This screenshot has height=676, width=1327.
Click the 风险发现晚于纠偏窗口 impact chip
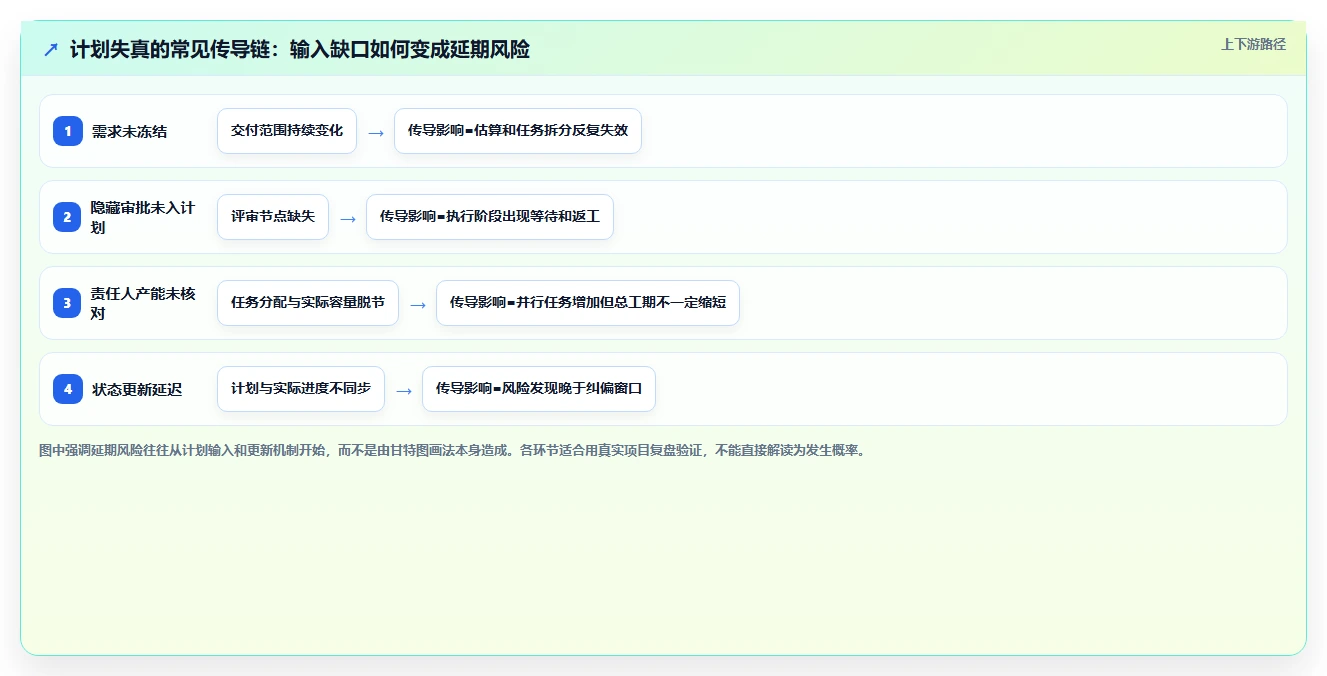tap(539, 389)
